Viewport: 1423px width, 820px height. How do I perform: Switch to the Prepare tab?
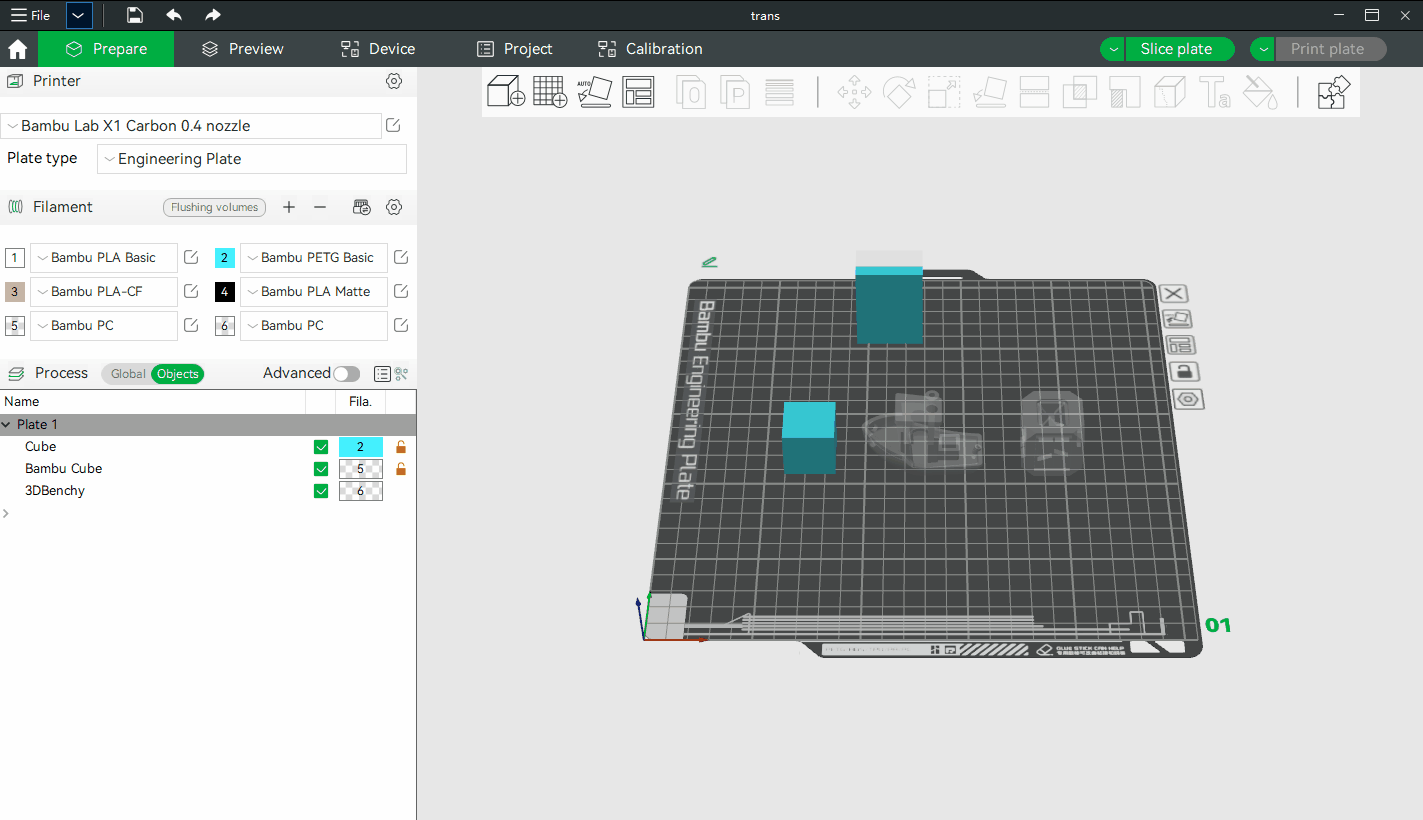point(106,49)
